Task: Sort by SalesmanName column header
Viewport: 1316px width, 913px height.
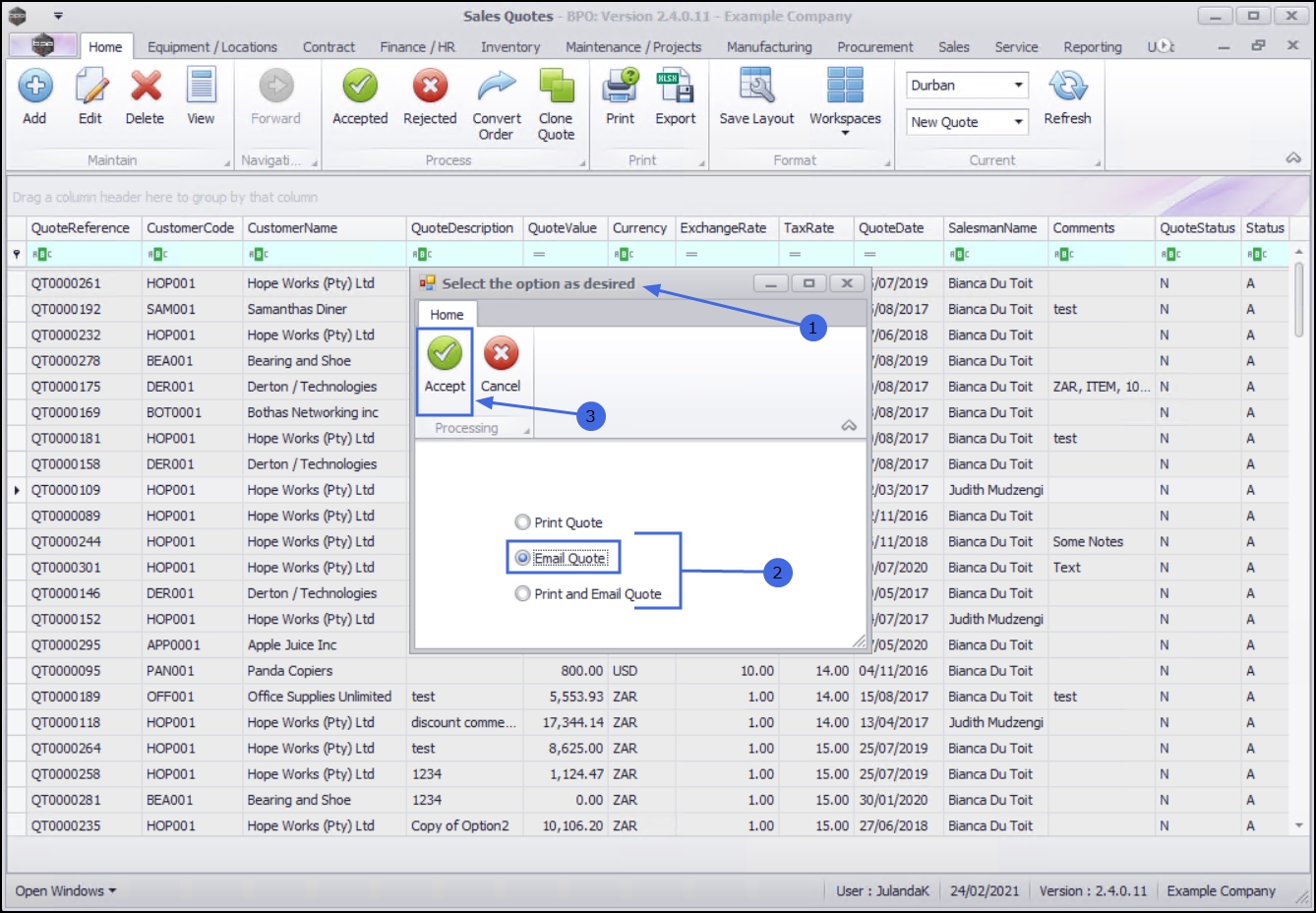Action: coord(996,228)
